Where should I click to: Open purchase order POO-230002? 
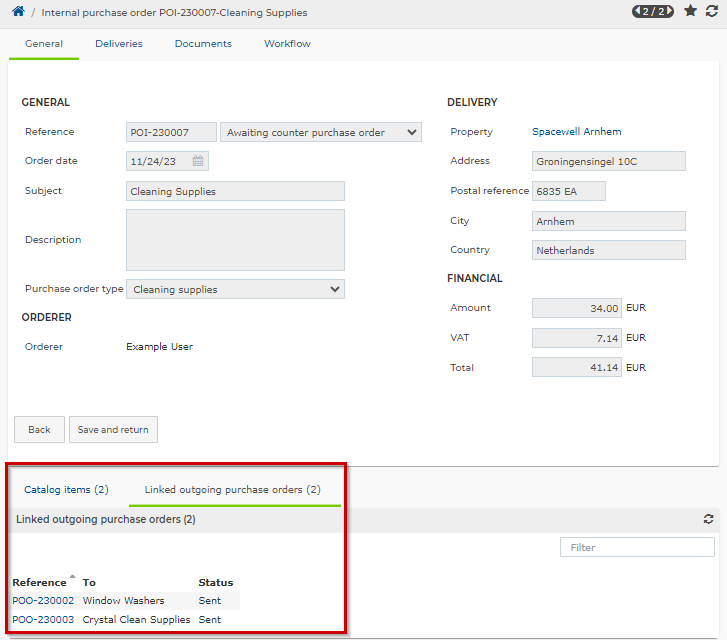pos(43,601)
